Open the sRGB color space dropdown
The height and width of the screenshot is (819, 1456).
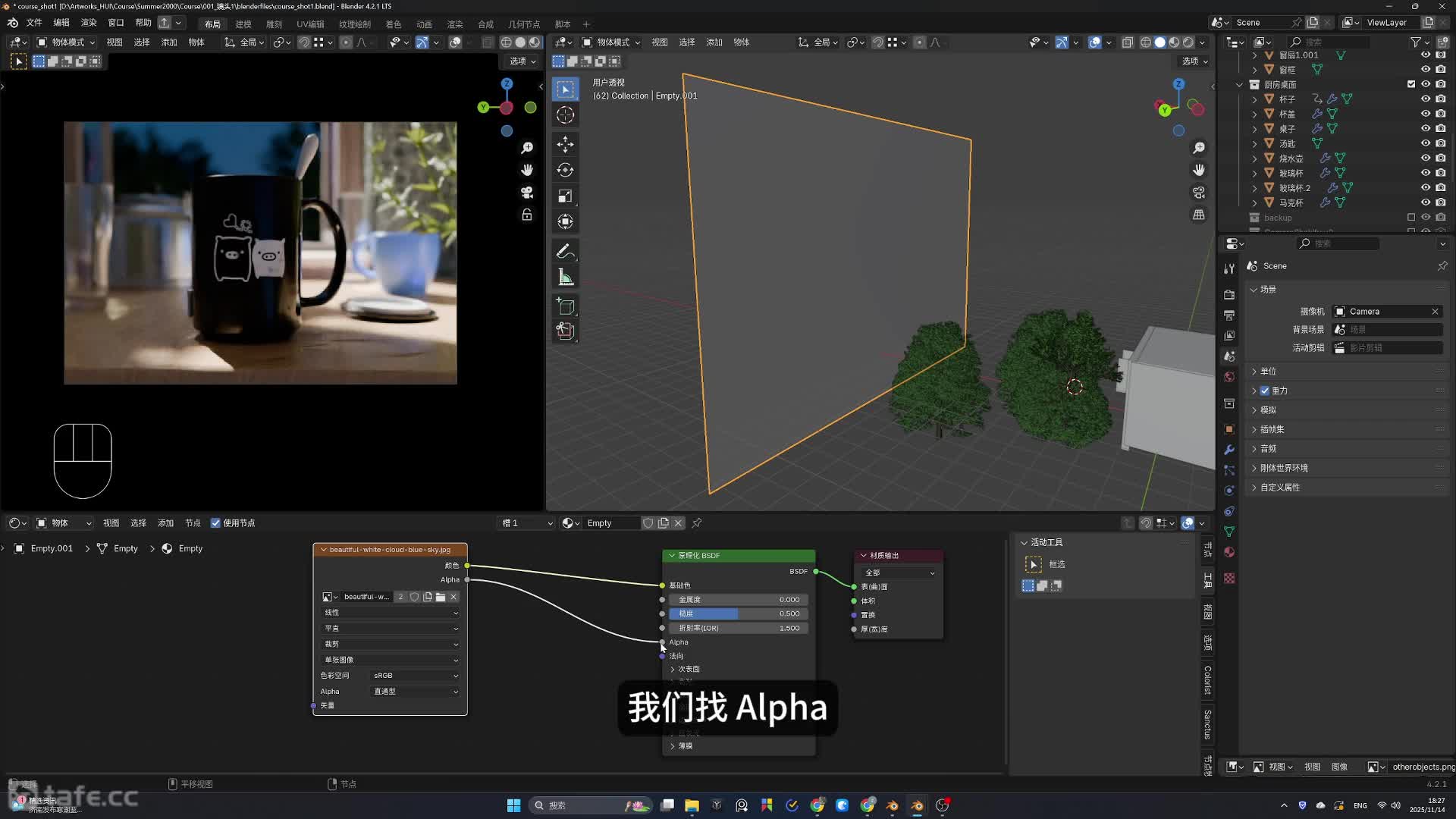coord(415,676)
